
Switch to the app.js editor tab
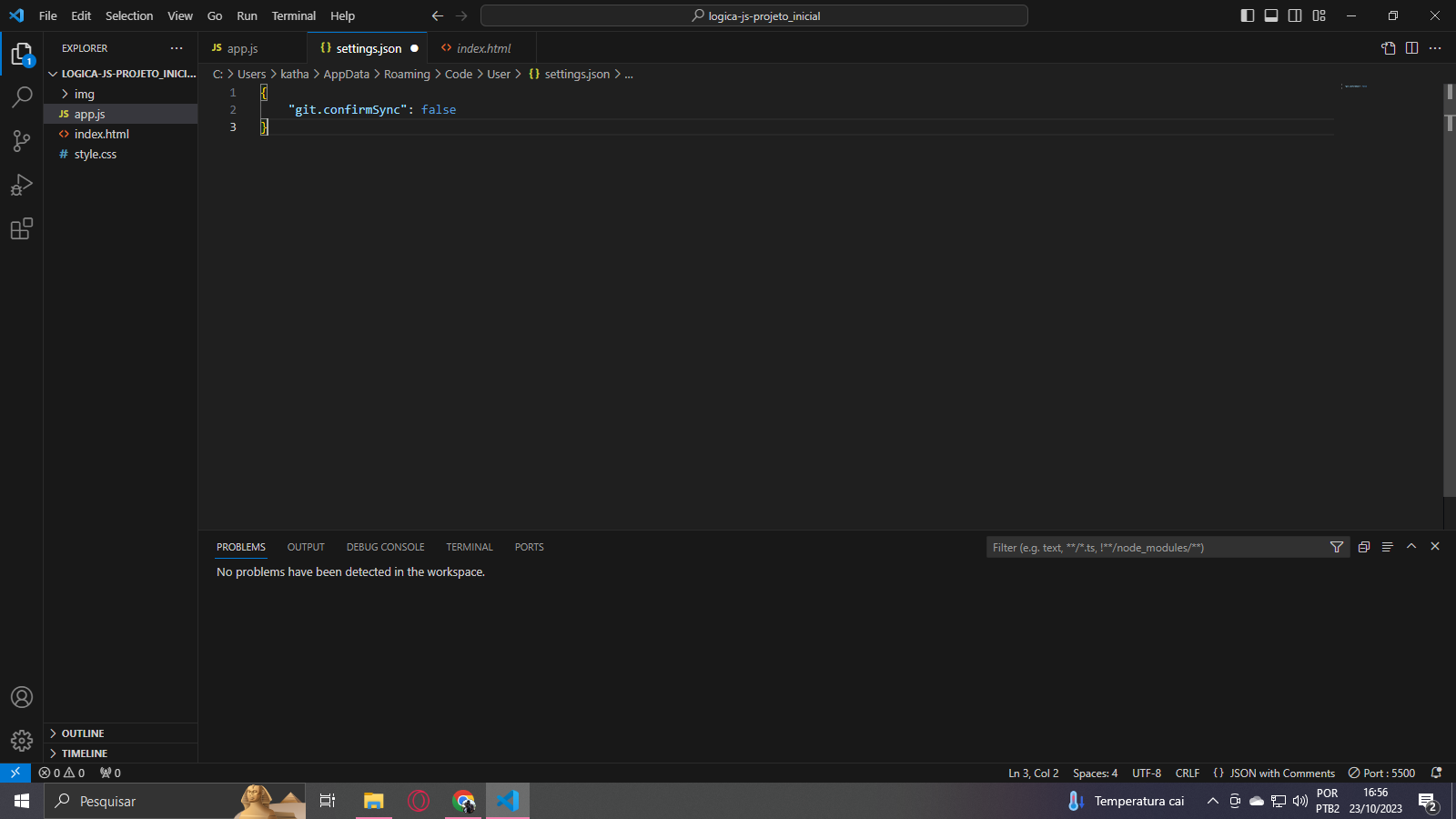pos(253,48)
